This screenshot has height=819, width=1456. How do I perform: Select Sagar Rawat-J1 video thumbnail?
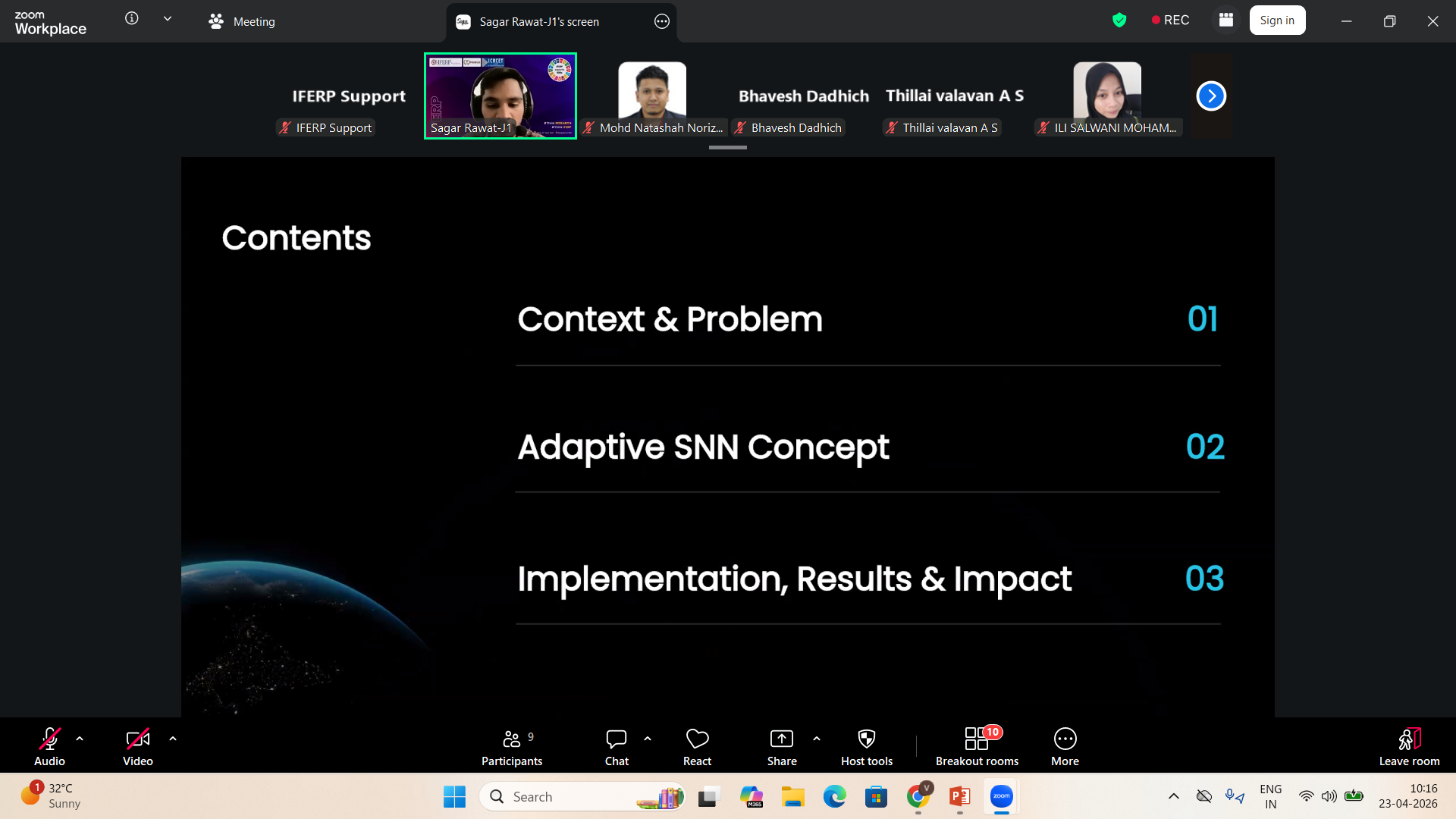coord(500,96)
